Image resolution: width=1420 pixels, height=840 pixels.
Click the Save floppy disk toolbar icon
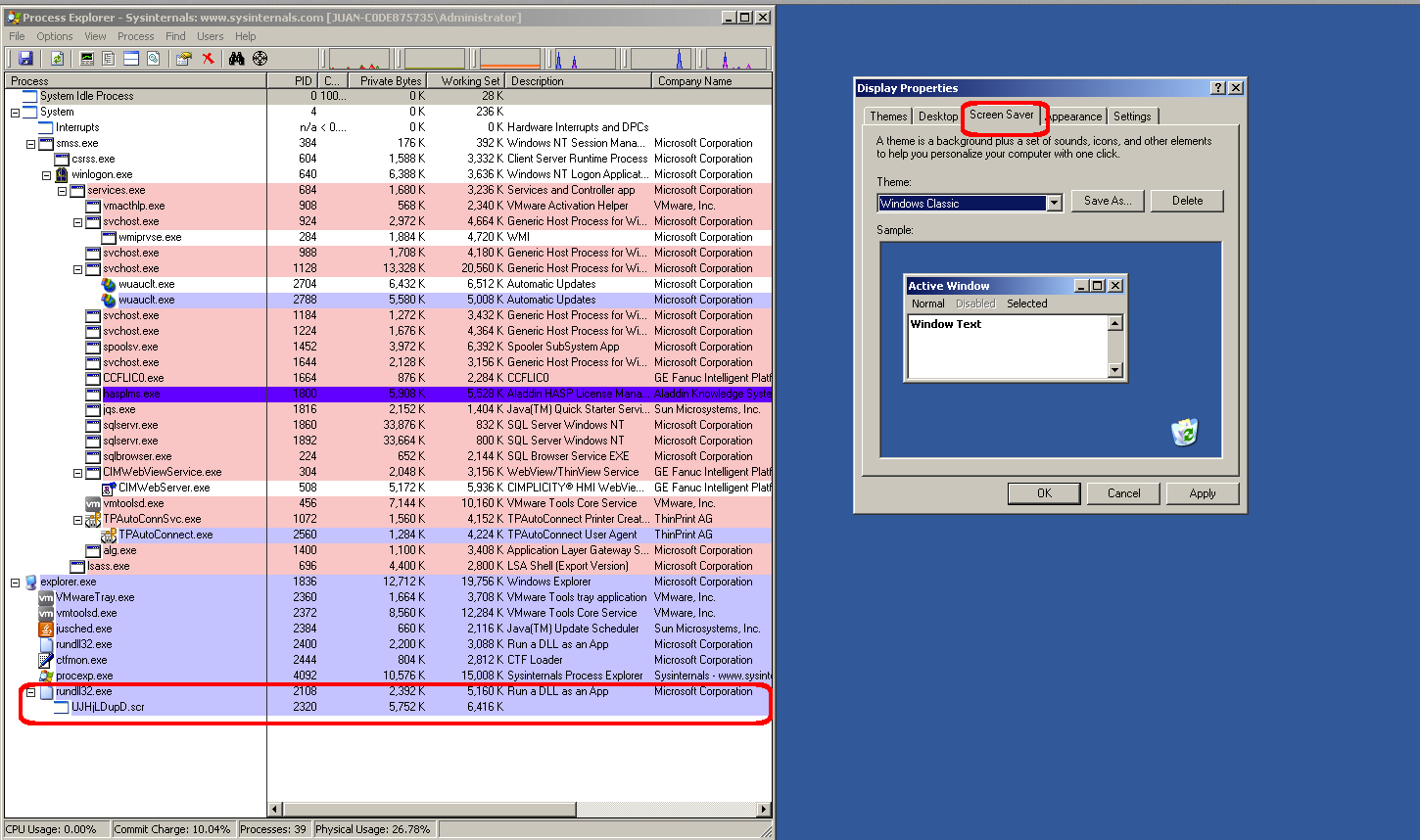(25, 59)
